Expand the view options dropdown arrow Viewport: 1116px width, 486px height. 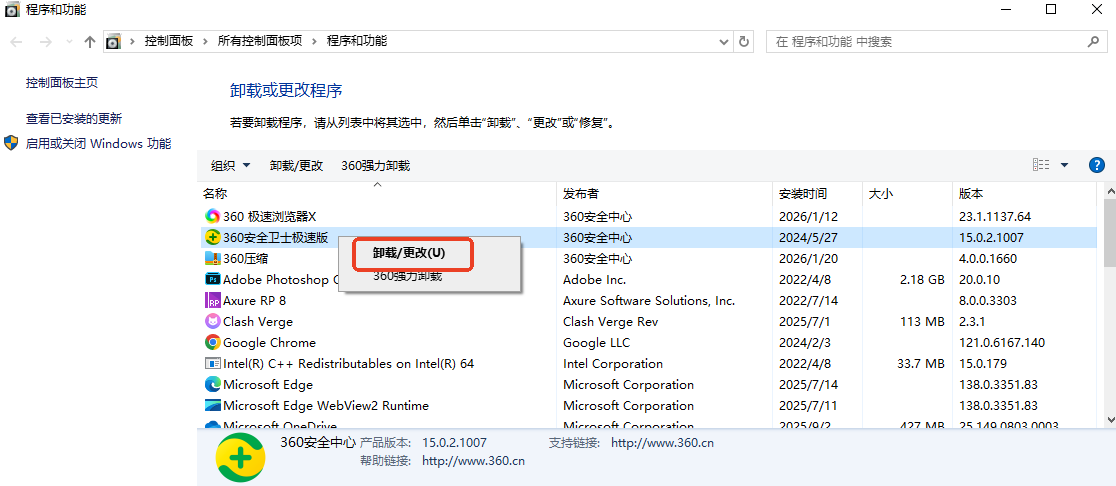point(1065,165)
